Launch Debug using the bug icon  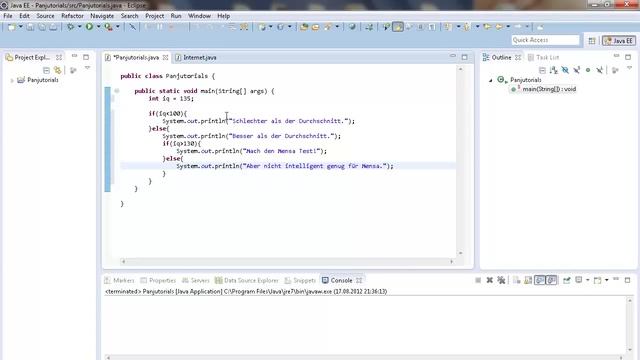[71, 27]
